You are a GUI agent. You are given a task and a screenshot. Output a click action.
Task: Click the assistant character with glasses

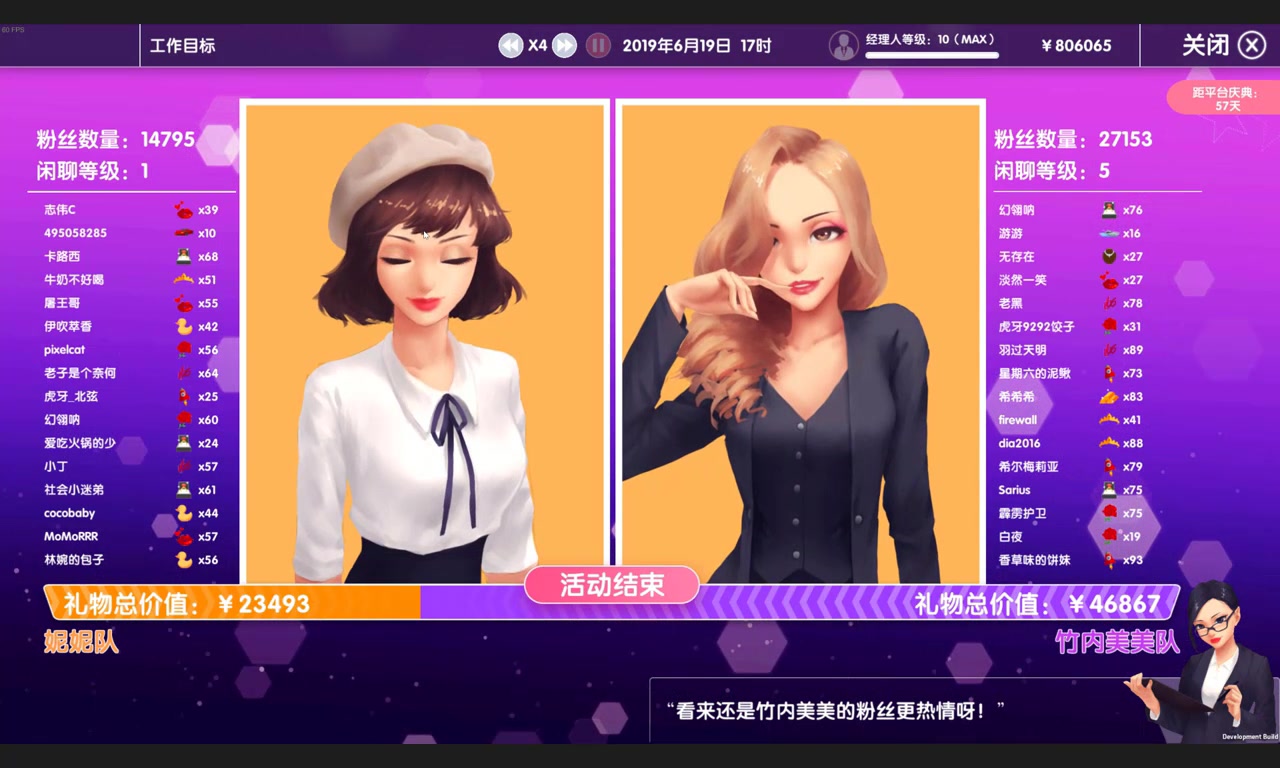tap(1220, 660)
